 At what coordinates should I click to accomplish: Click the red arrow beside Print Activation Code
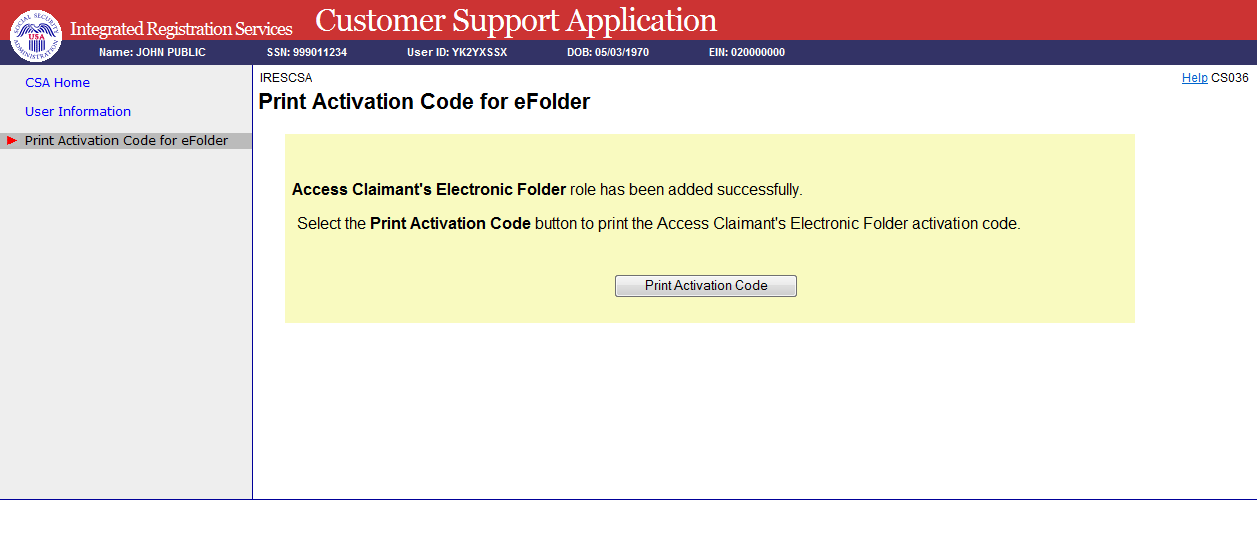(12, 141)
